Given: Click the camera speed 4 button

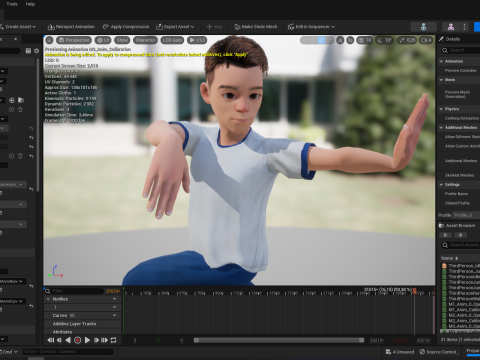Looking at the screenshot, I should pyautogui.click(x=426, y=40).
